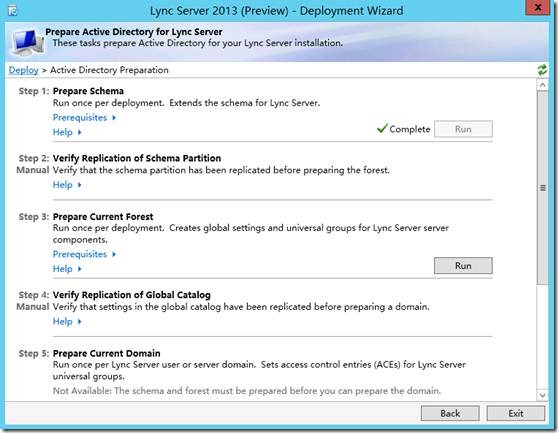Run the Prepare Current Forest step

pyautogui.click(x=463, y=266)
